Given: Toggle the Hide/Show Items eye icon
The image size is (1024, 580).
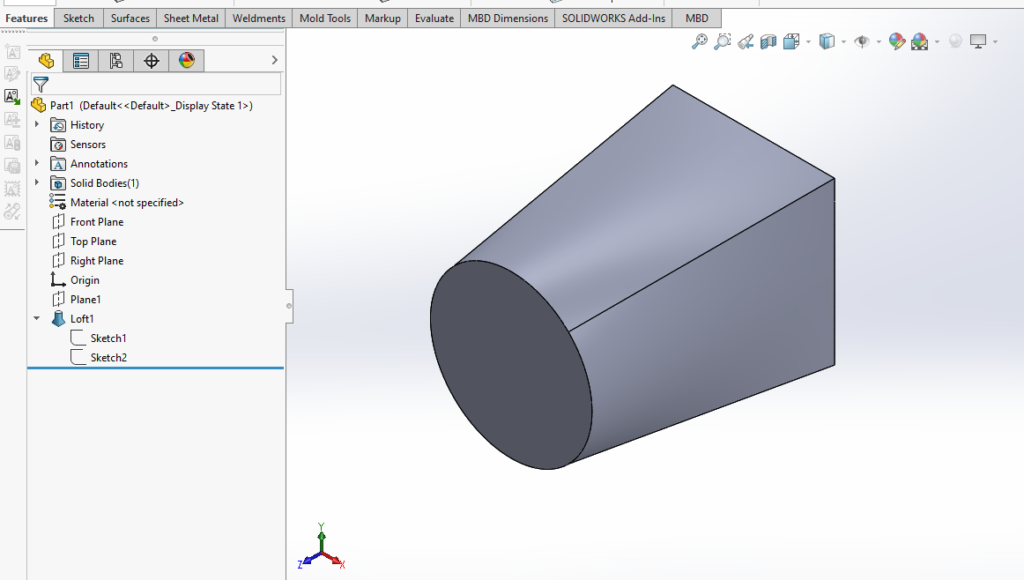Looking at the screenshot, I should click(863, 41).
